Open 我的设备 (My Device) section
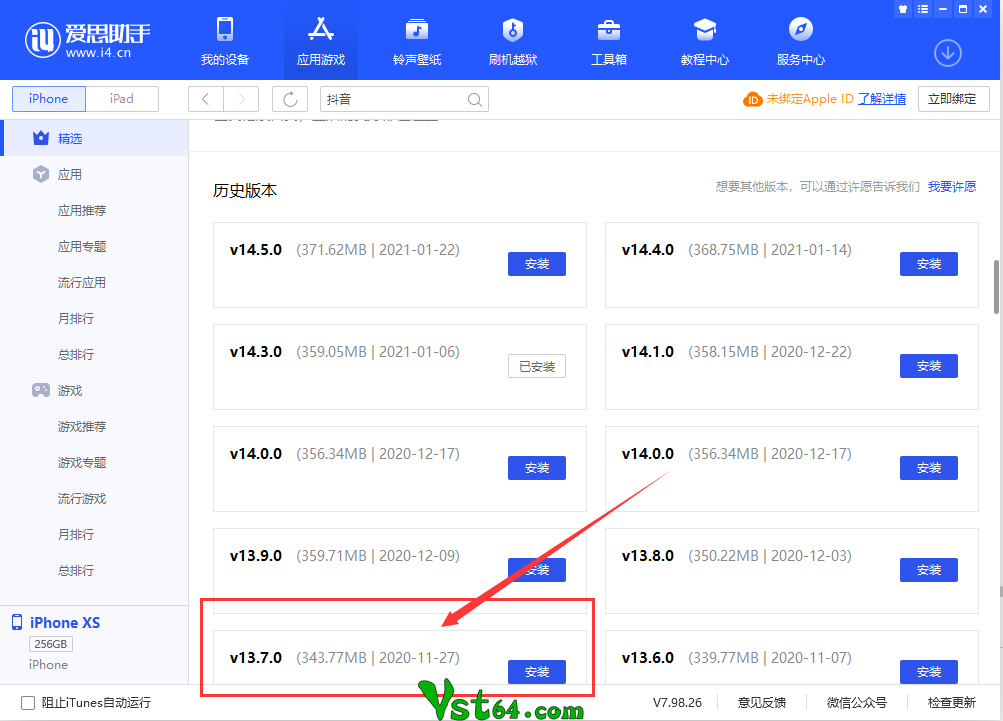 click(x=225, y=41)
